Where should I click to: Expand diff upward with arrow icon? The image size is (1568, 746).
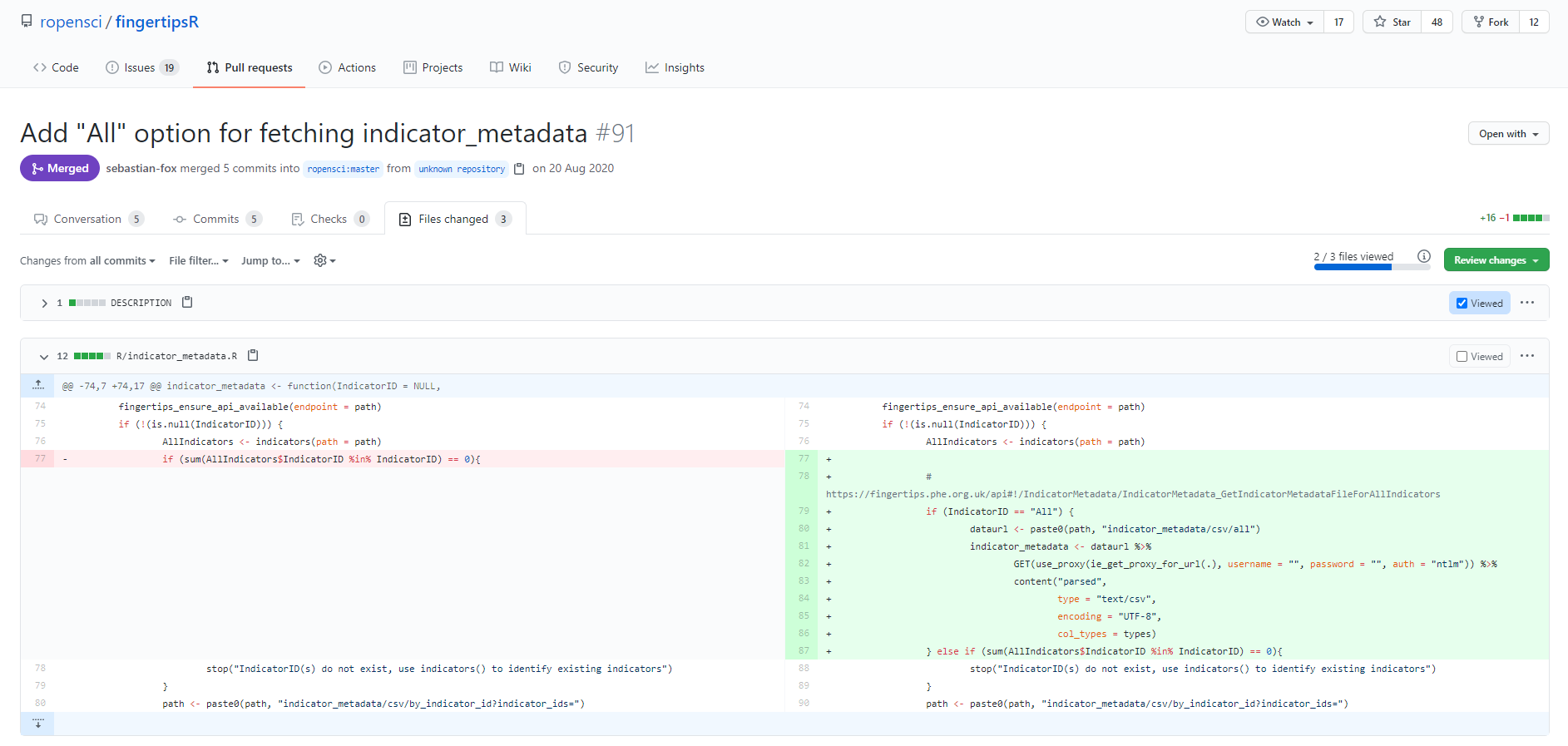pyautogui.click(x=38, y=385)
